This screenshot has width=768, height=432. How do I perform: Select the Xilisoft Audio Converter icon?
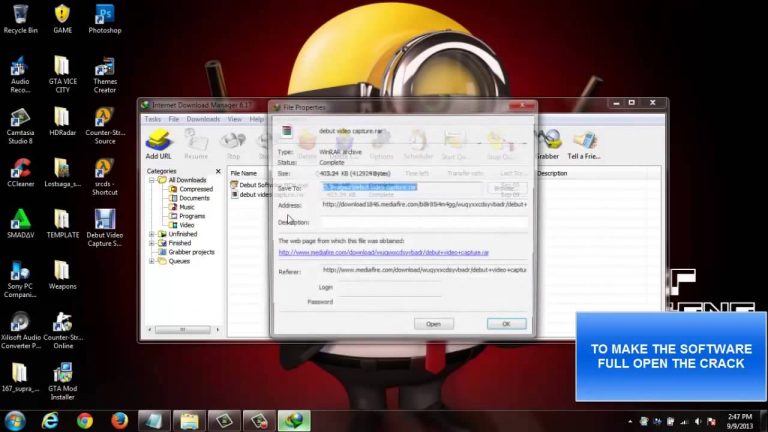tap(20, 330)
